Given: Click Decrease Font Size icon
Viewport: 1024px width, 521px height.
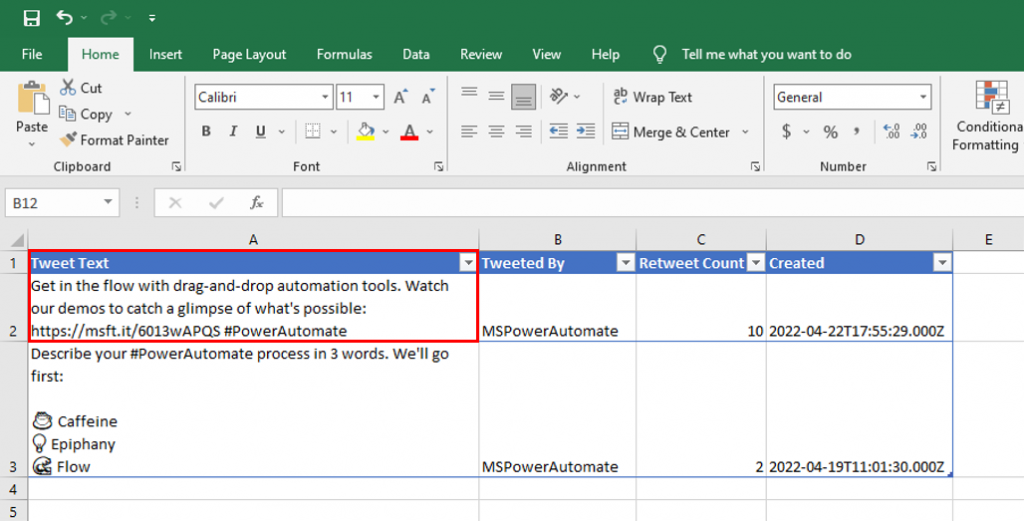Looking at the screenshot, I should (428, 97).
